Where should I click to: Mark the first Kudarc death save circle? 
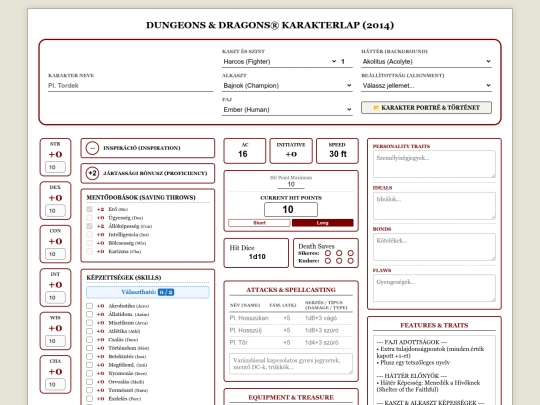(x=328, y=261)
